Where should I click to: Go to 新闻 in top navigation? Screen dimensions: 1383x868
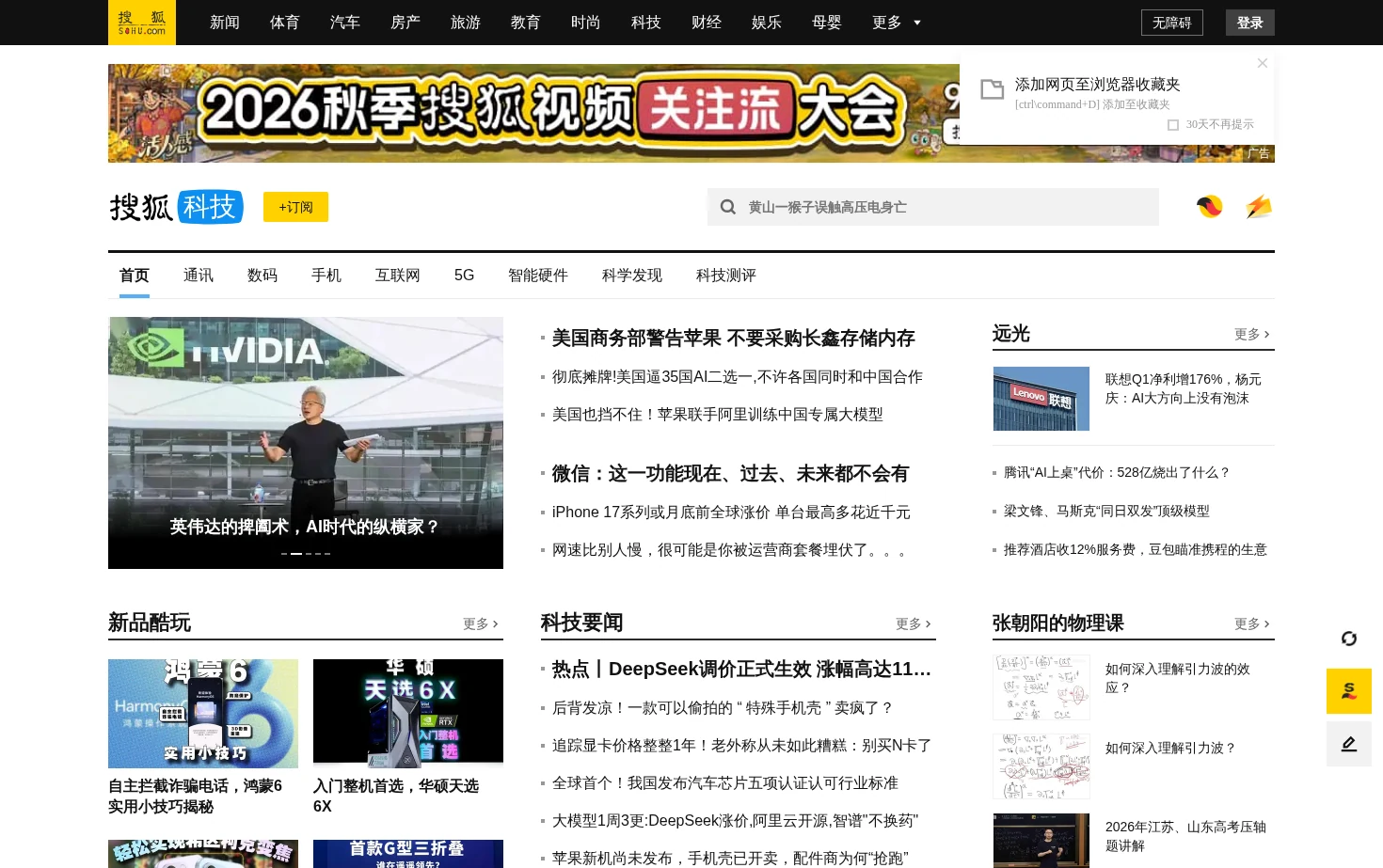pos(225,23)
